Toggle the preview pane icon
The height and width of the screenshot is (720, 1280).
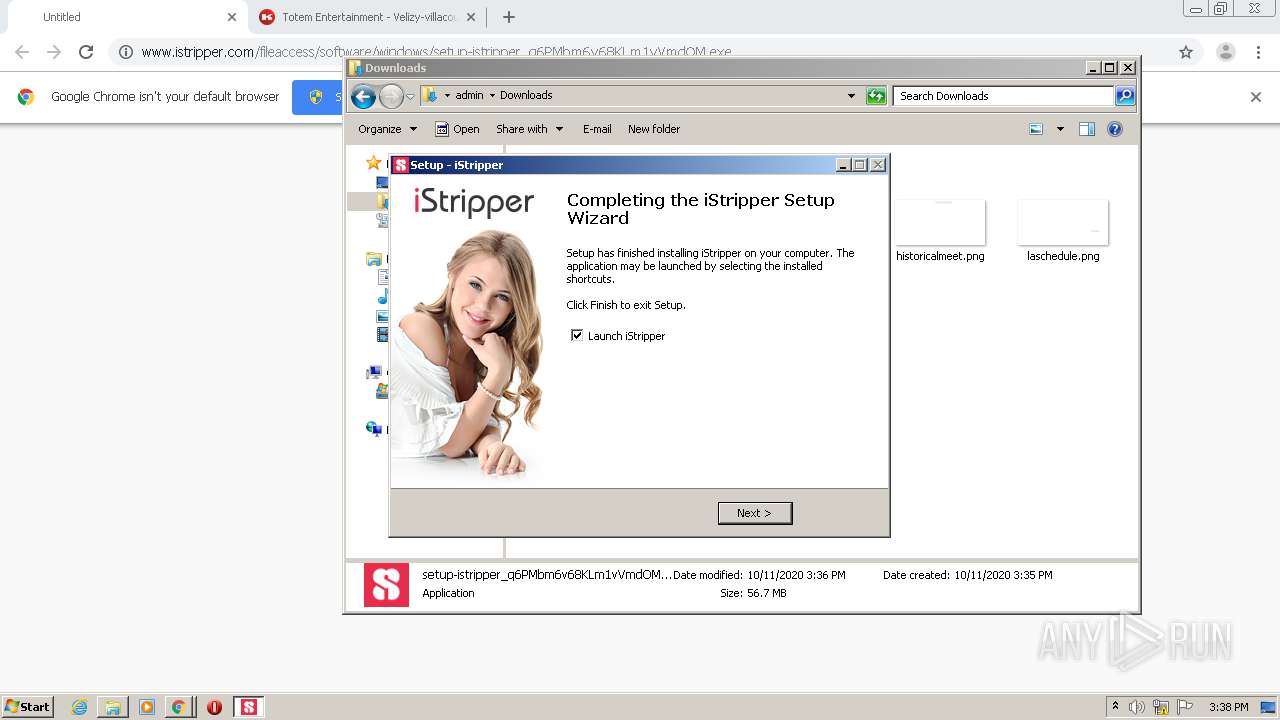(x=1087, y=129)
